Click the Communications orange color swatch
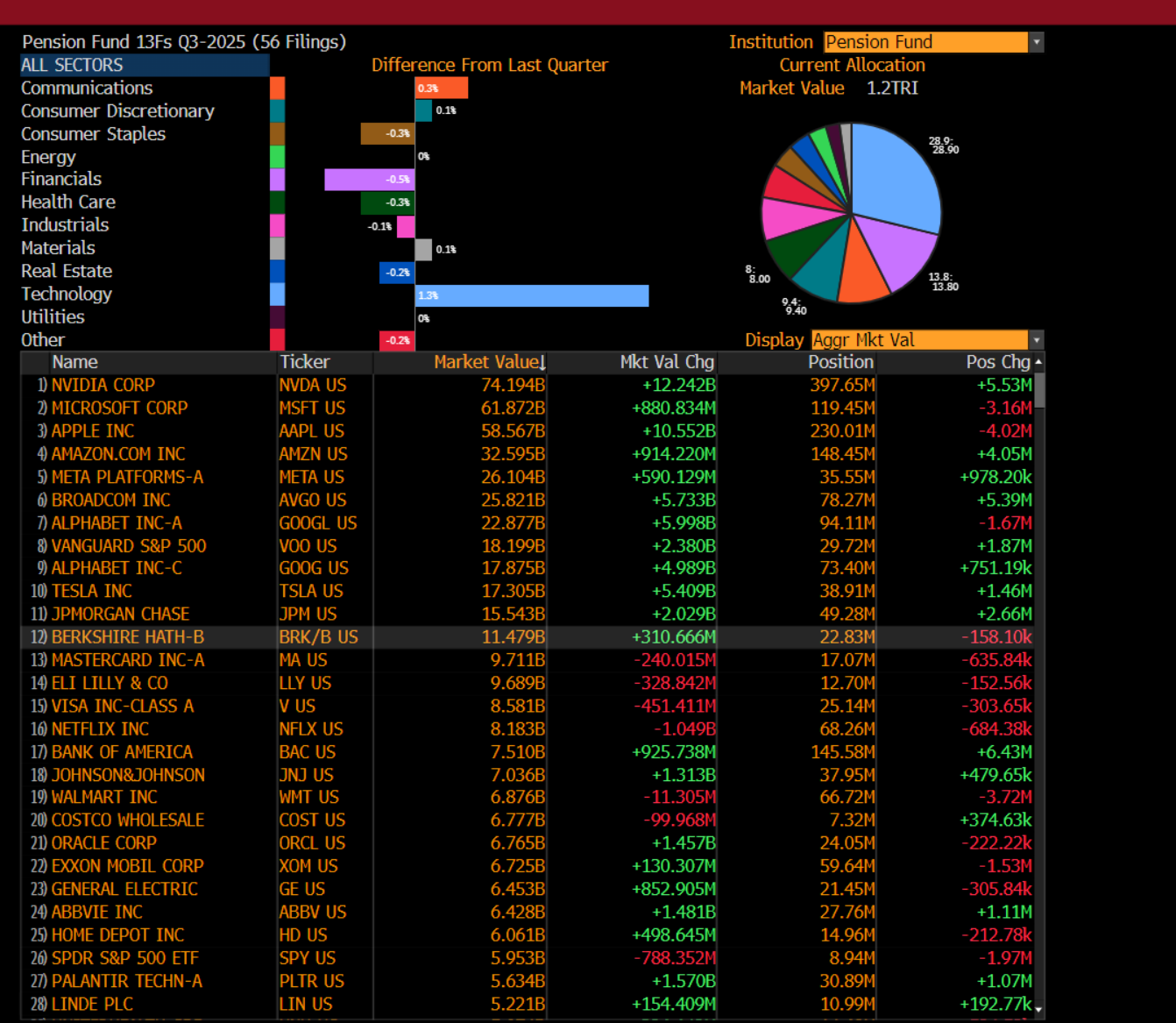Screen dimensions: 1176x1023 (x=277, y=88)
